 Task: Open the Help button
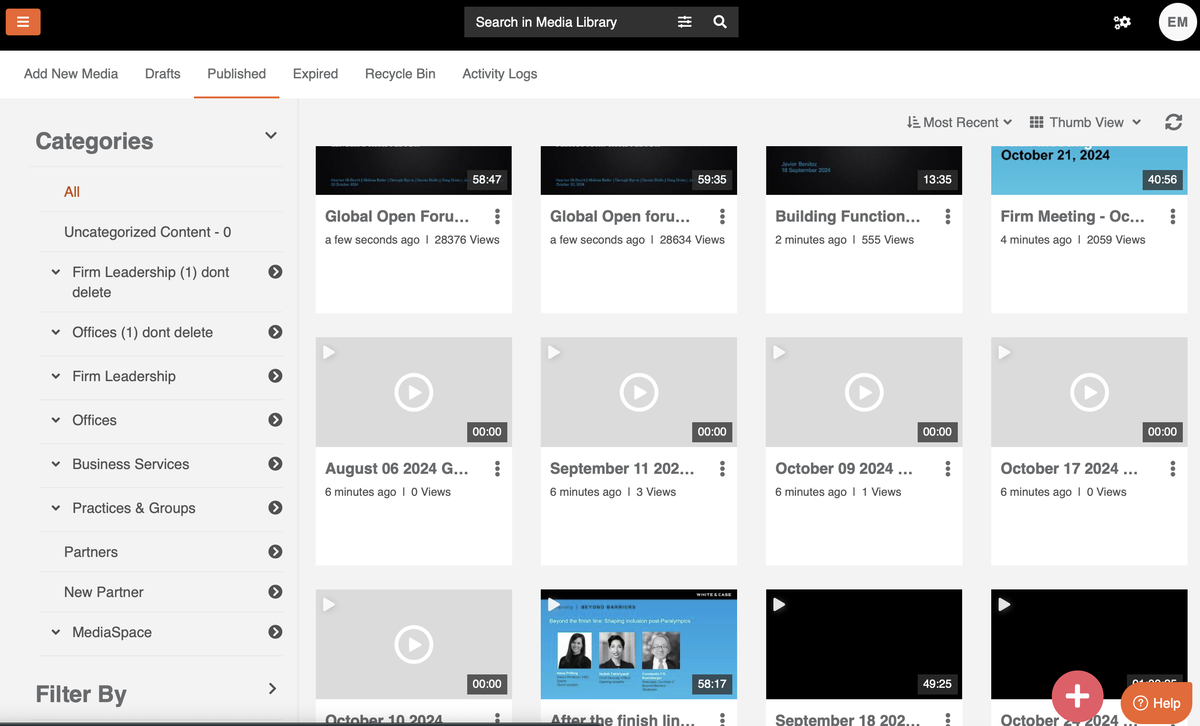point(1157,703)
